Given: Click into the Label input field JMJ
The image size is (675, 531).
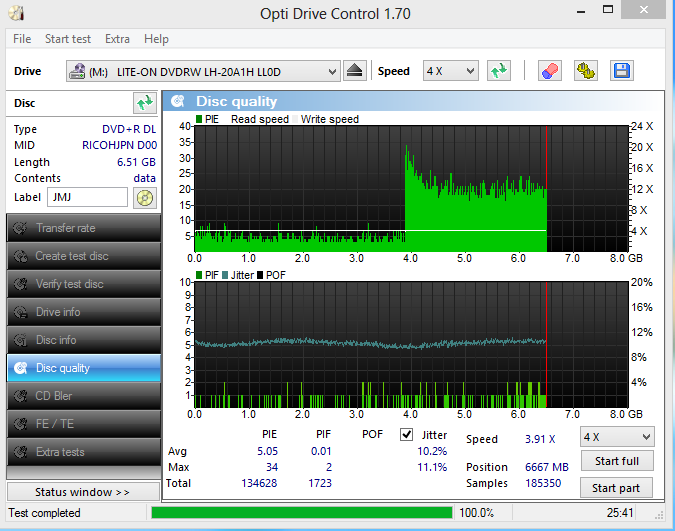Looking at the screenshot, I should 87,197.
